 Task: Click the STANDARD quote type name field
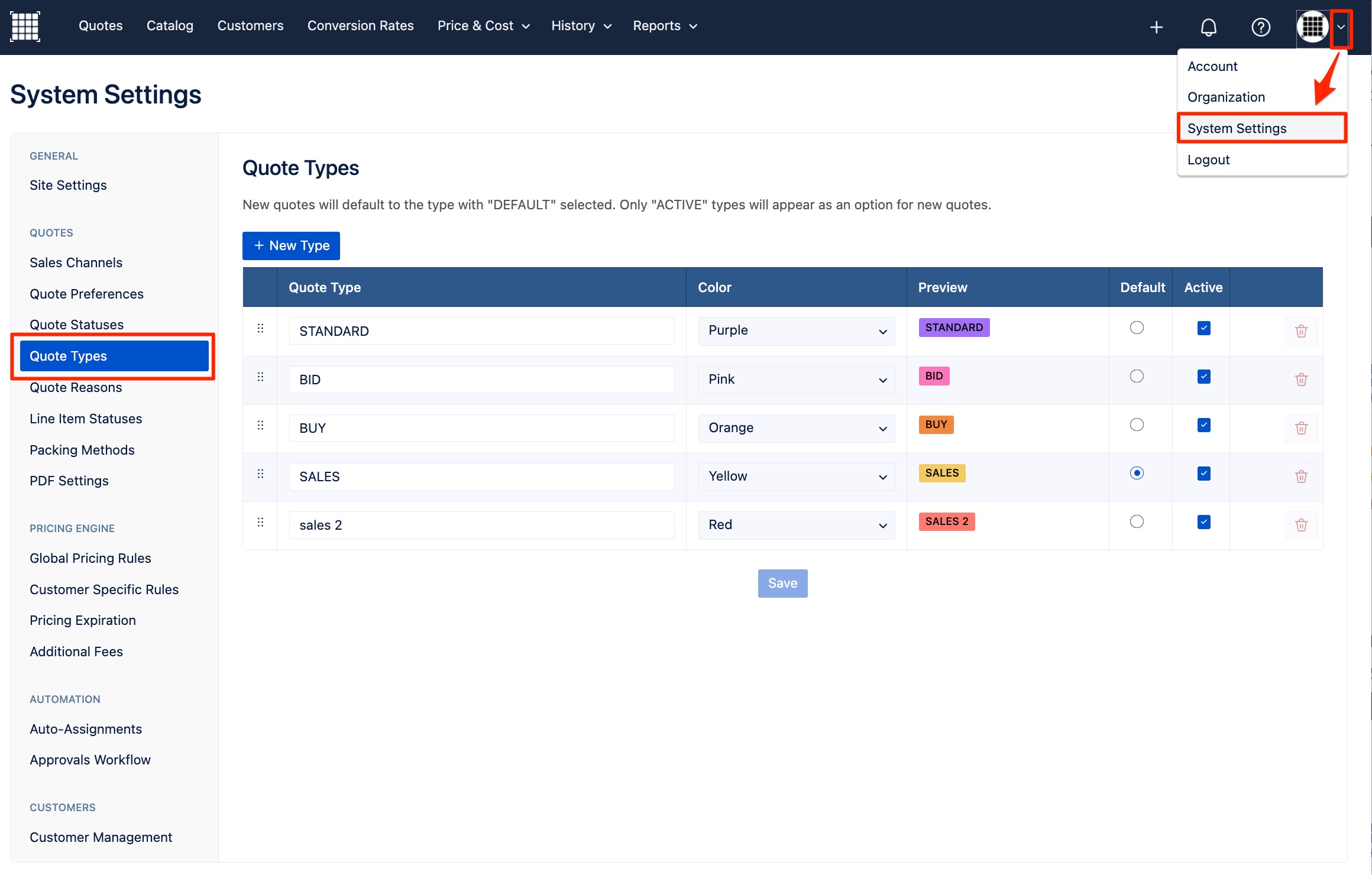[x=481, y=331]
